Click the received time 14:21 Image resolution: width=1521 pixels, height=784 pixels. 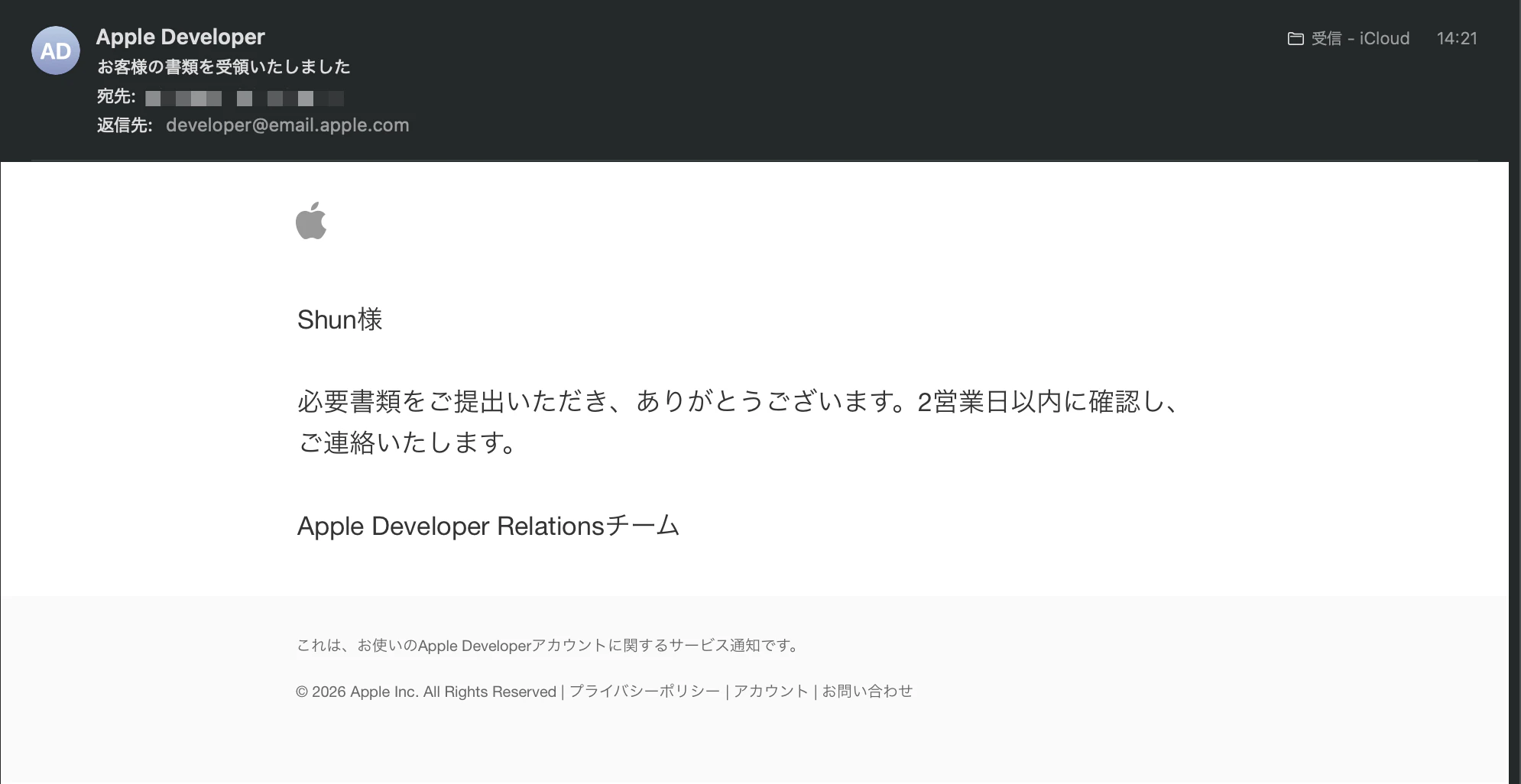pos(1457,38)
